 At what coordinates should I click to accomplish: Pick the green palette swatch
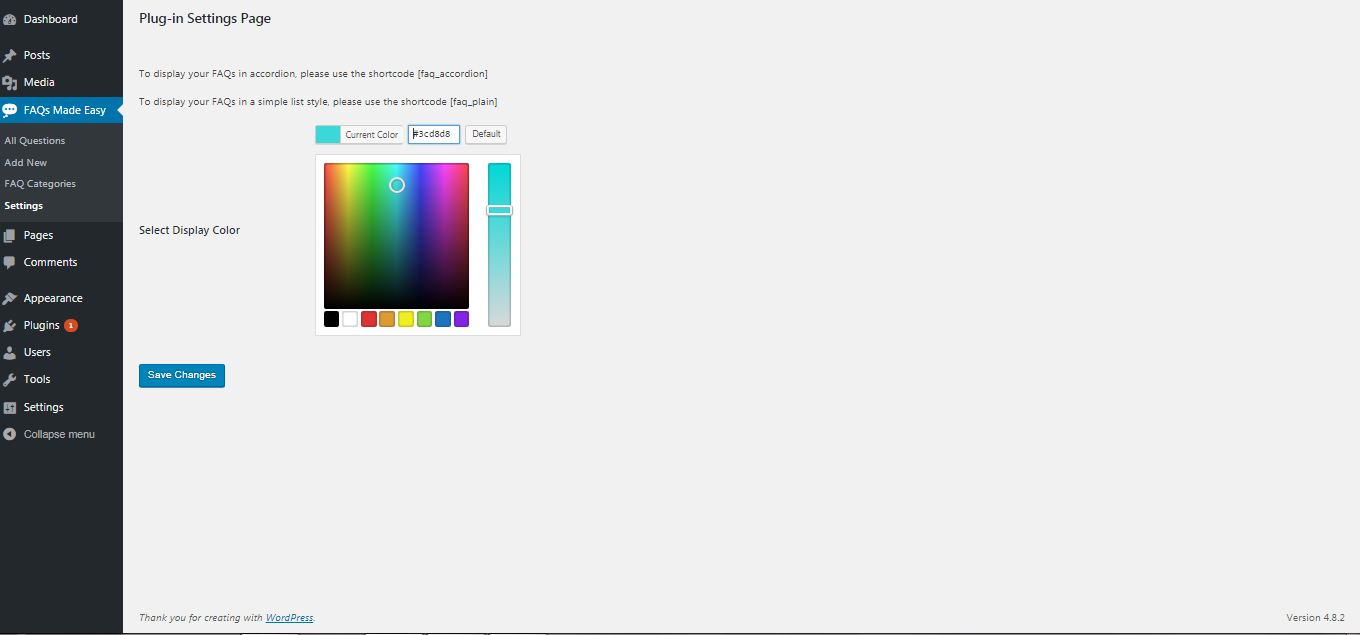424,319
